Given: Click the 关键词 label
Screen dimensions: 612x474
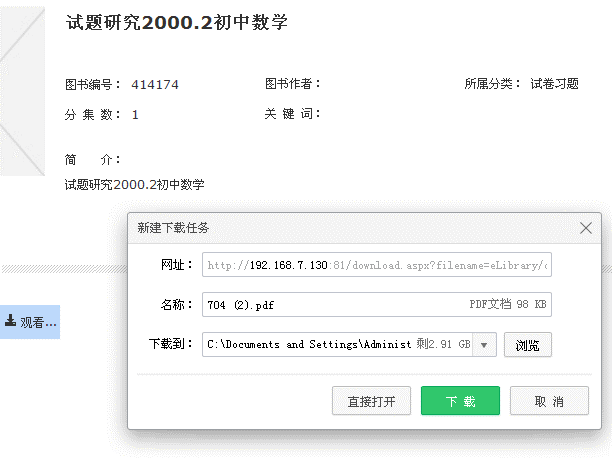Looking at the screenshot, I should [x=292, y=114].
